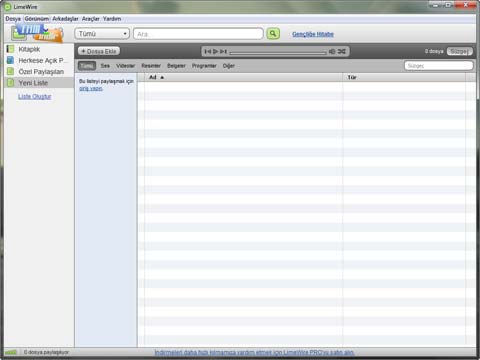Click the Liste Oluştur link
480x360 pixels.
[x=35, y=97]
